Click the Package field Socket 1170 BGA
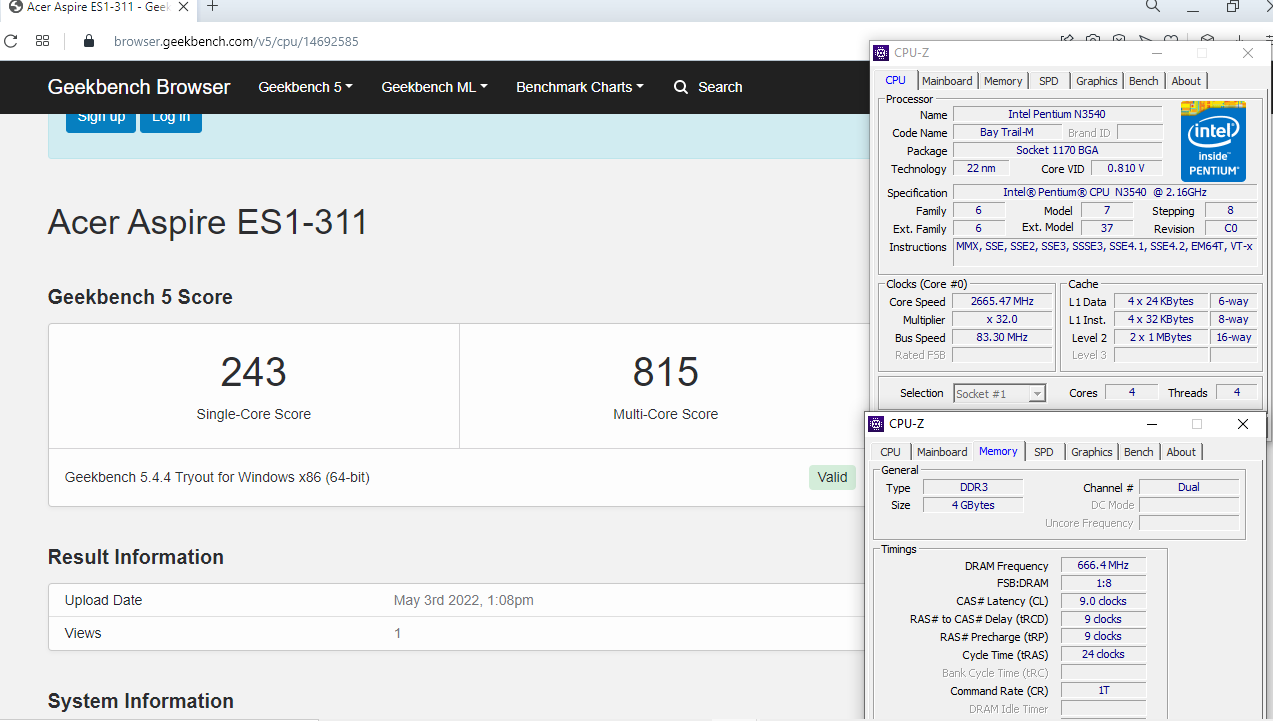Viewport: 1273px width, 721px height. [1057, 151]
